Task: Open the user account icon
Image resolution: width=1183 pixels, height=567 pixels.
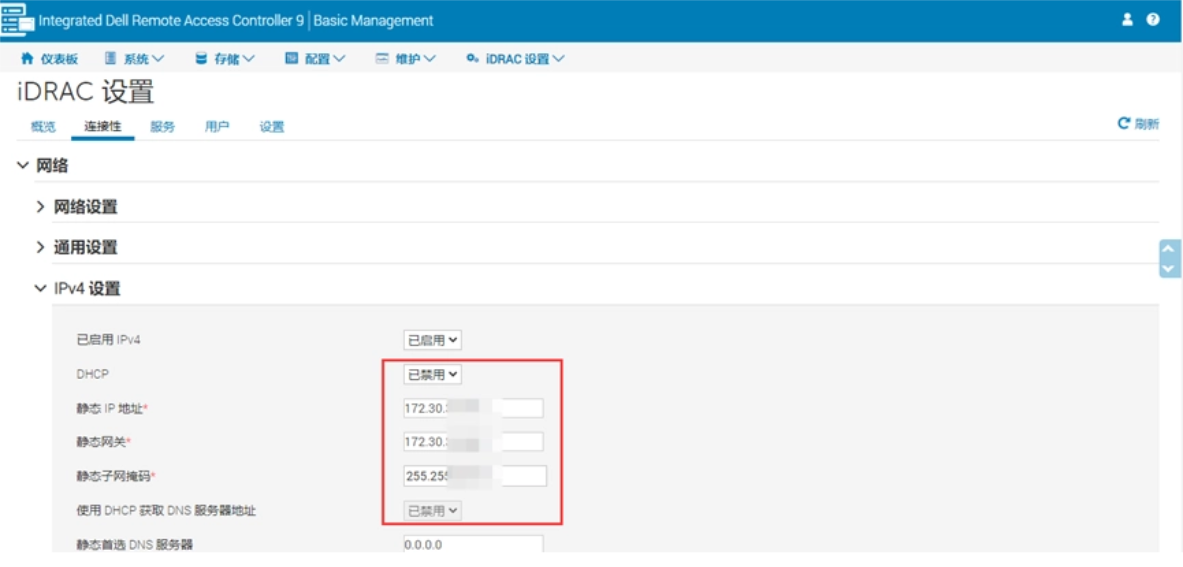Action: point(1127,20)
